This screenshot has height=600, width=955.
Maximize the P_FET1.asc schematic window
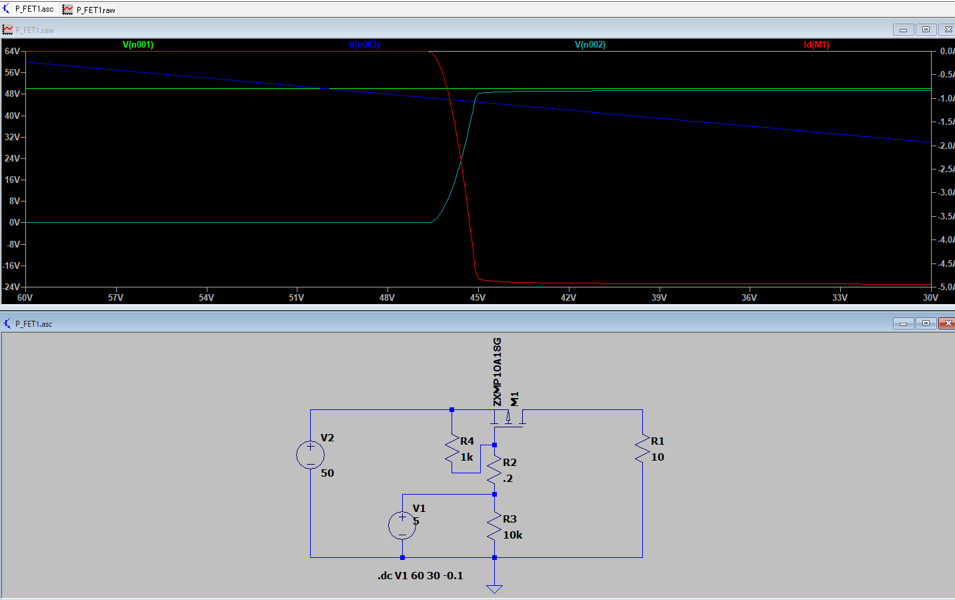tap(926, 323)
